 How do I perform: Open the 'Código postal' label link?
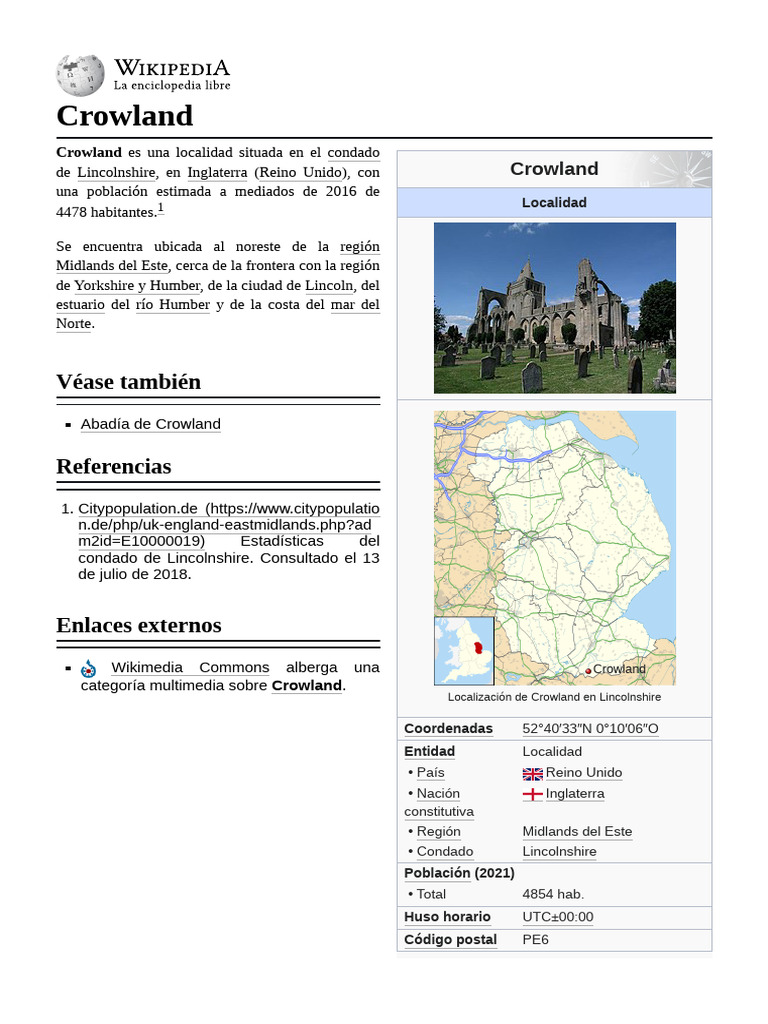450,940
